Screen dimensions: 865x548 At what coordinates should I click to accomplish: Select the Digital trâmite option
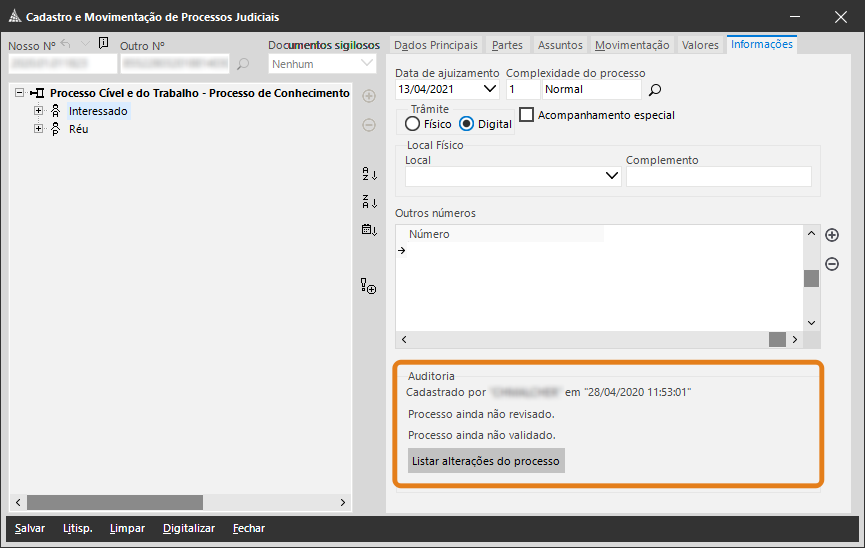466,124
